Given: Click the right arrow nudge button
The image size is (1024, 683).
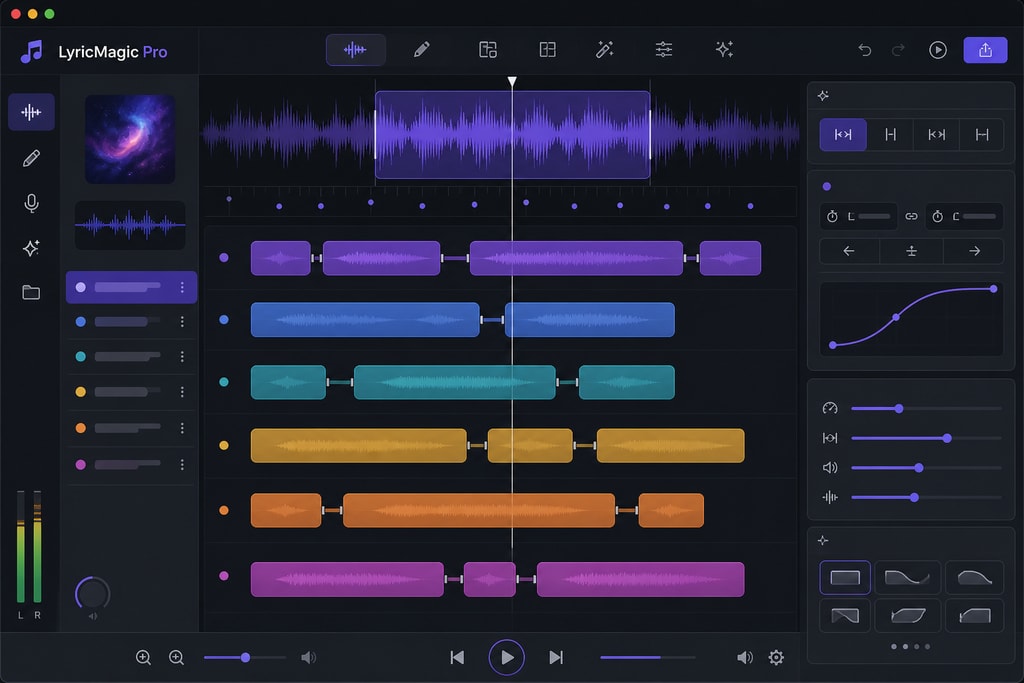Looking at the screenshot, I should 974,251.
